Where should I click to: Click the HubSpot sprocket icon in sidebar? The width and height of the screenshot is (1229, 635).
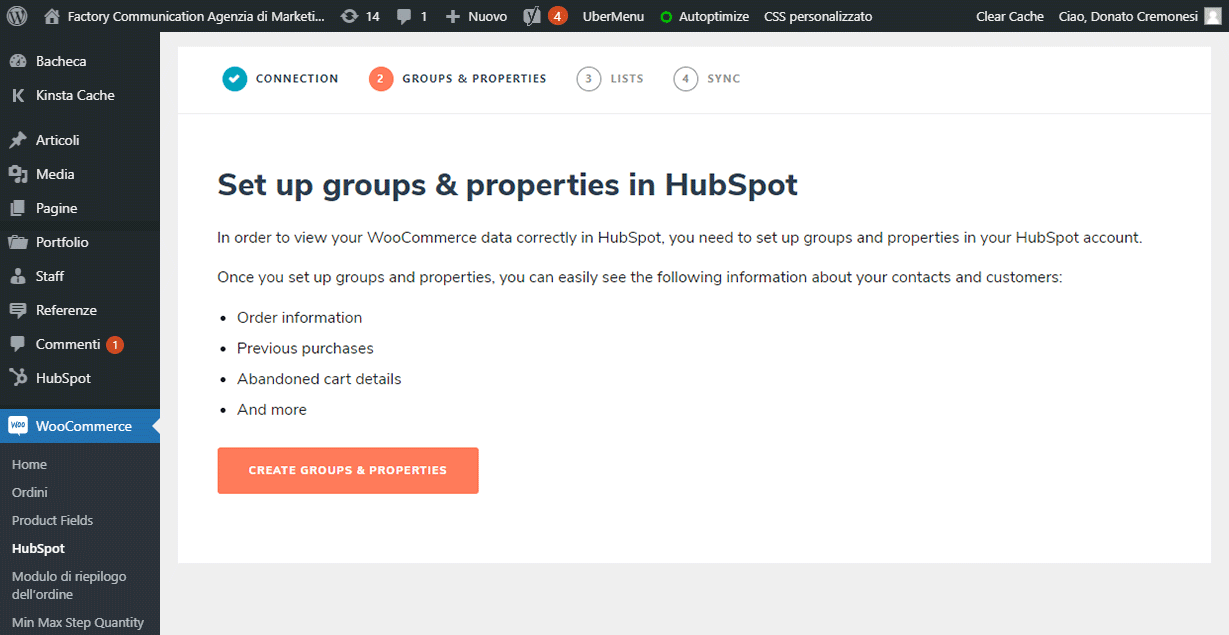(18, 378)
